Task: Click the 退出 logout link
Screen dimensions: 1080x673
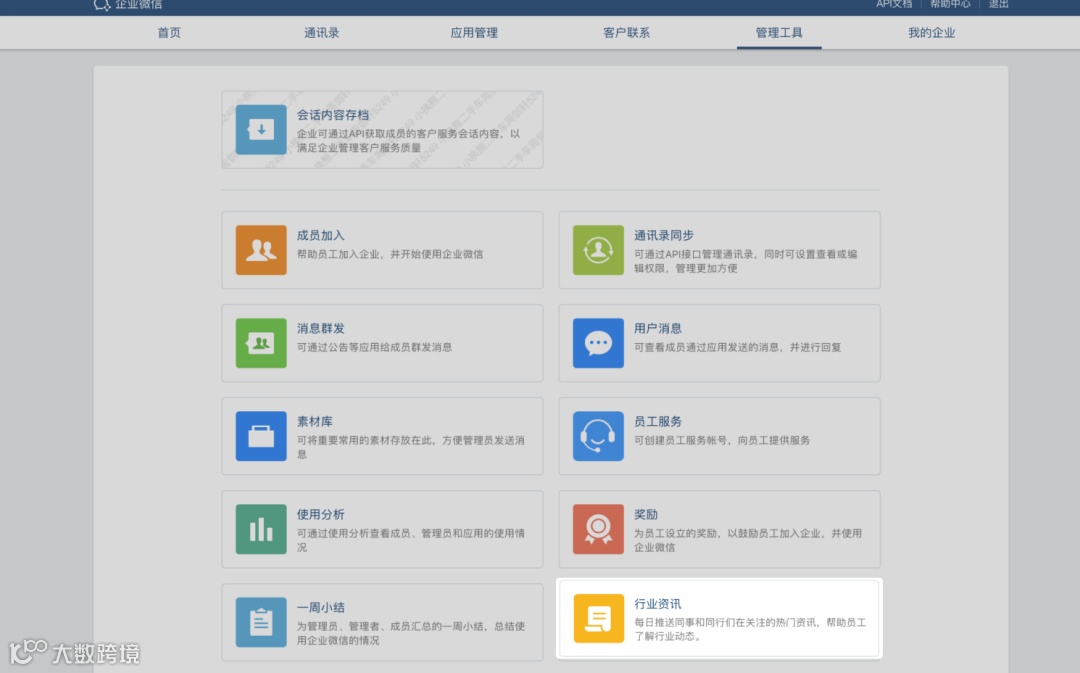Action: (998, 4)
